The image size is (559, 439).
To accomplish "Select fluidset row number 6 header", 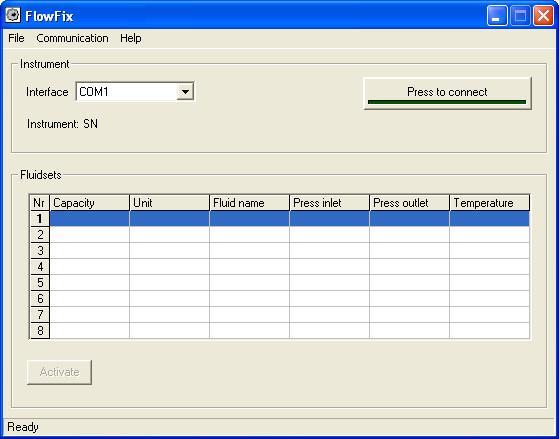I will coord(40,299).
